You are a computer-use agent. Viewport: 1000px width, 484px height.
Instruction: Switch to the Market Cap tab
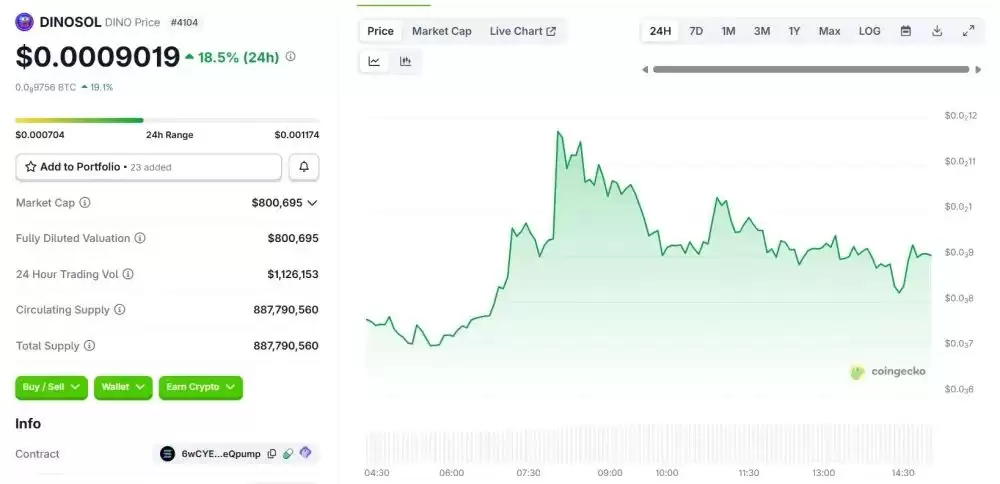point(441,31)
